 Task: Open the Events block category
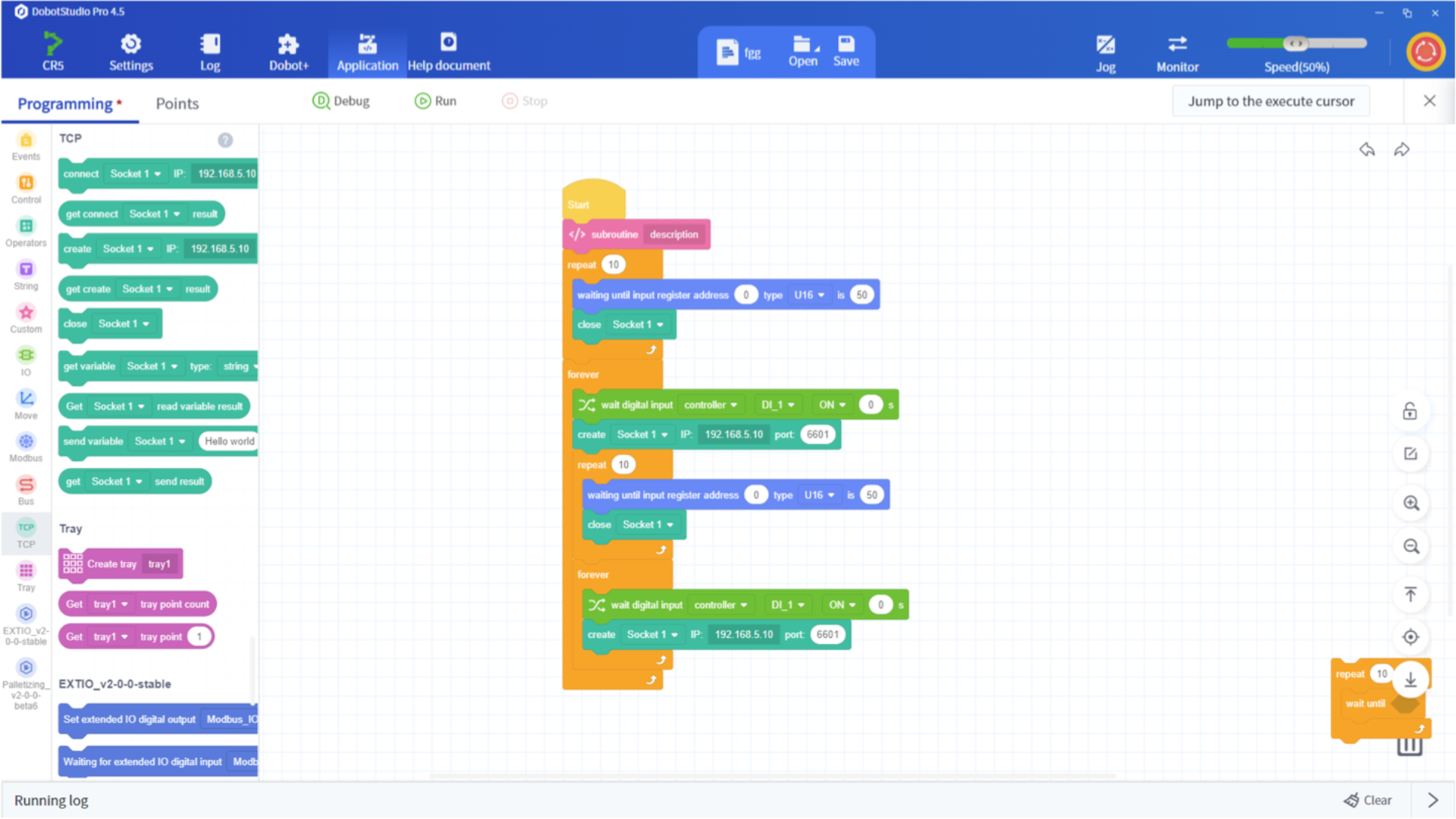click(26, 146)
